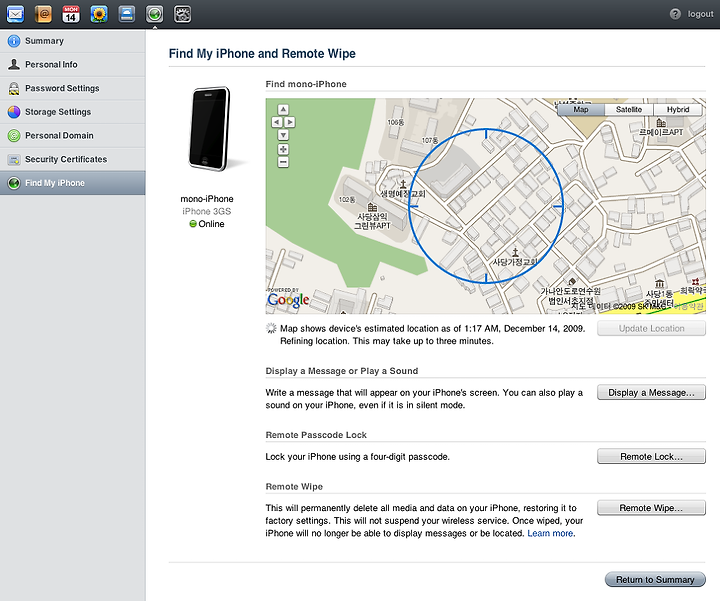Open the Contacts address book icon

(x=43, y=14)
